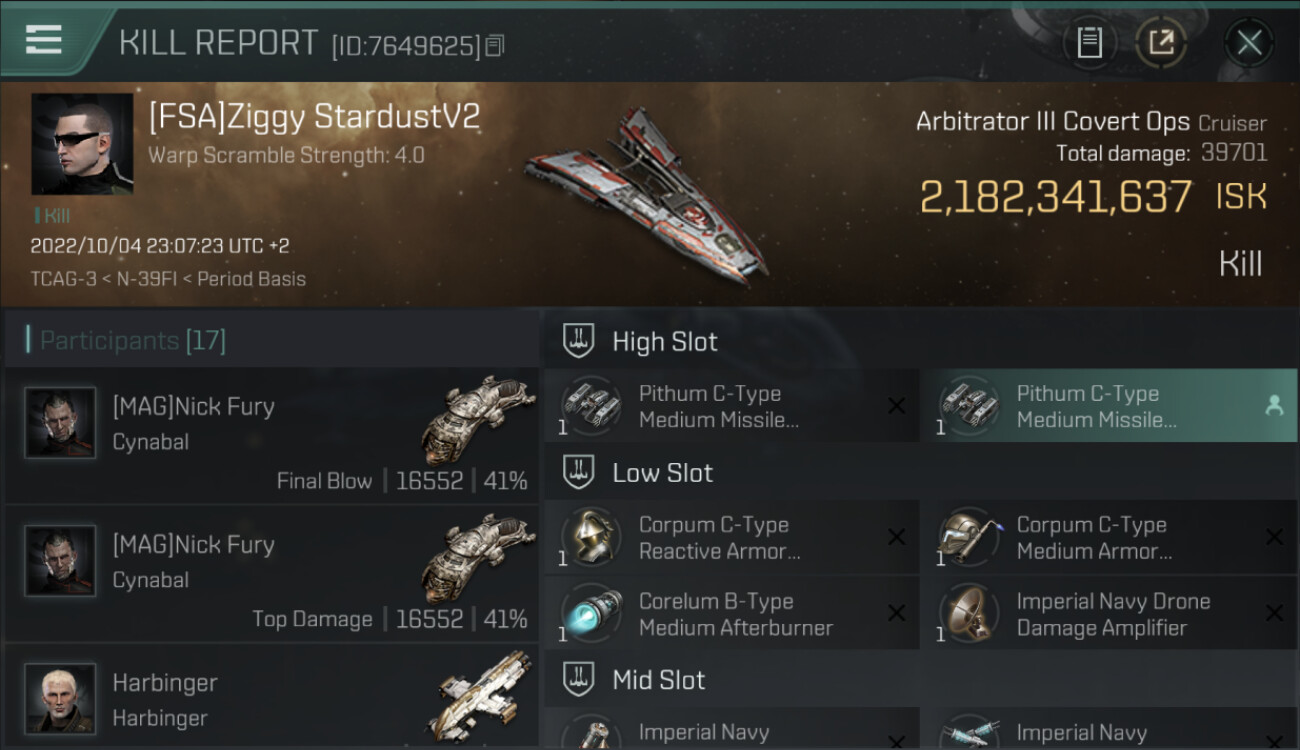The height and width of the screenshot is (750, 1300).
Task: Click Imperial Navy Drone Damage Amplifier icon
Action: coord(969,614)
